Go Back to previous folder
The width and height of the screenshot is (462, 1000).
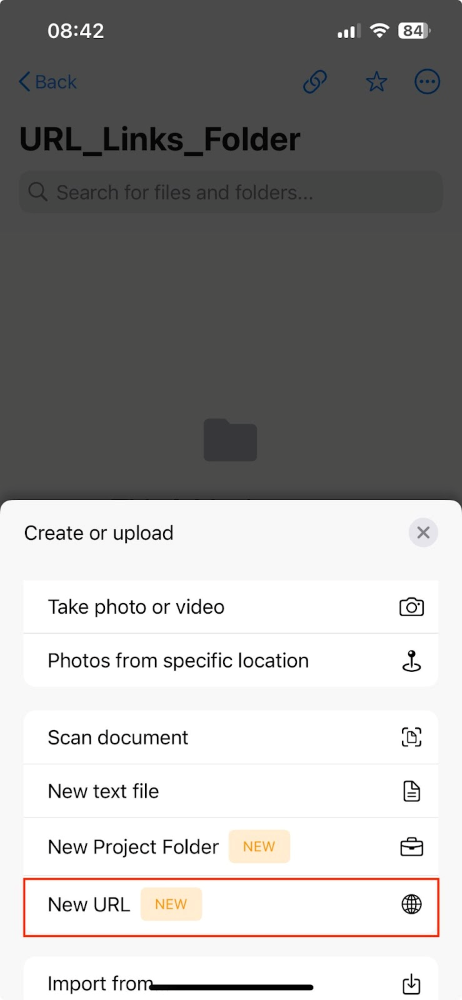click(48, 82)
